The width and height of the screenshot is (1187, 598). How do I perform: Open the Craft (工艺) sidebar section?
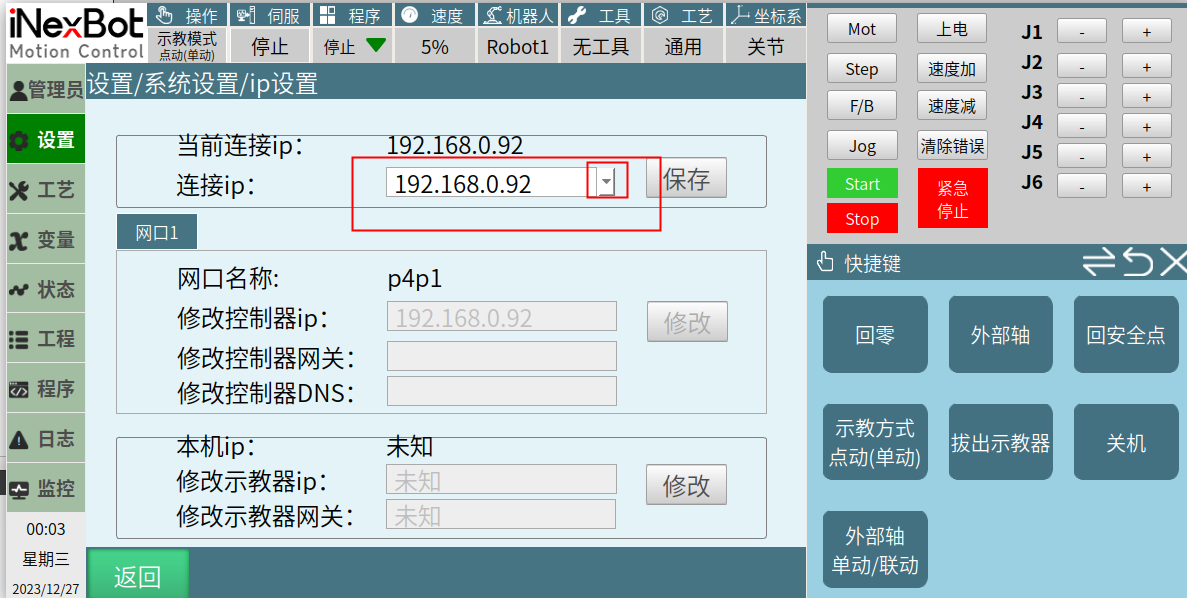click(x=45, y=190)
